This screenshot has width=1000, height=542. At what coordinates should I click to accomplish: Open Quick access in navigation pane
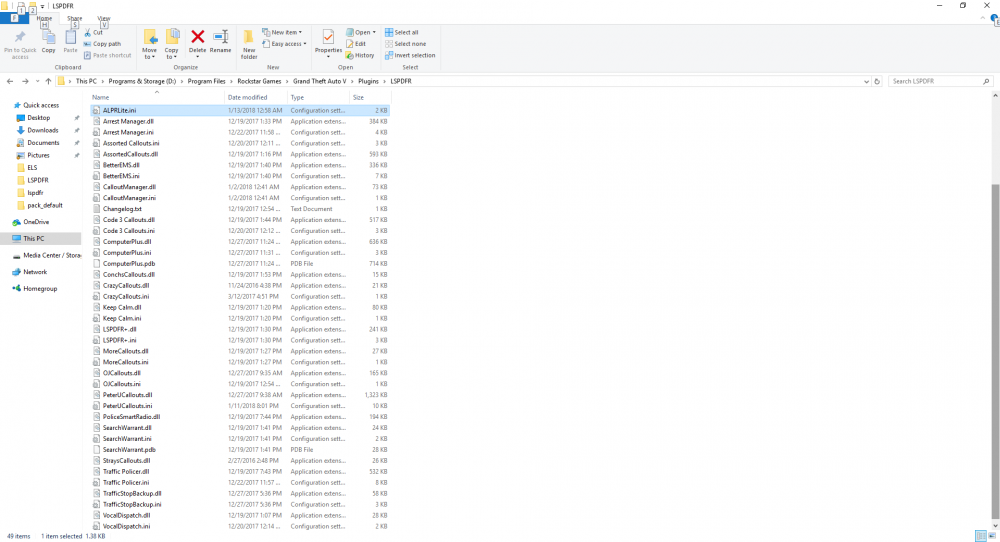pos(41,105)
